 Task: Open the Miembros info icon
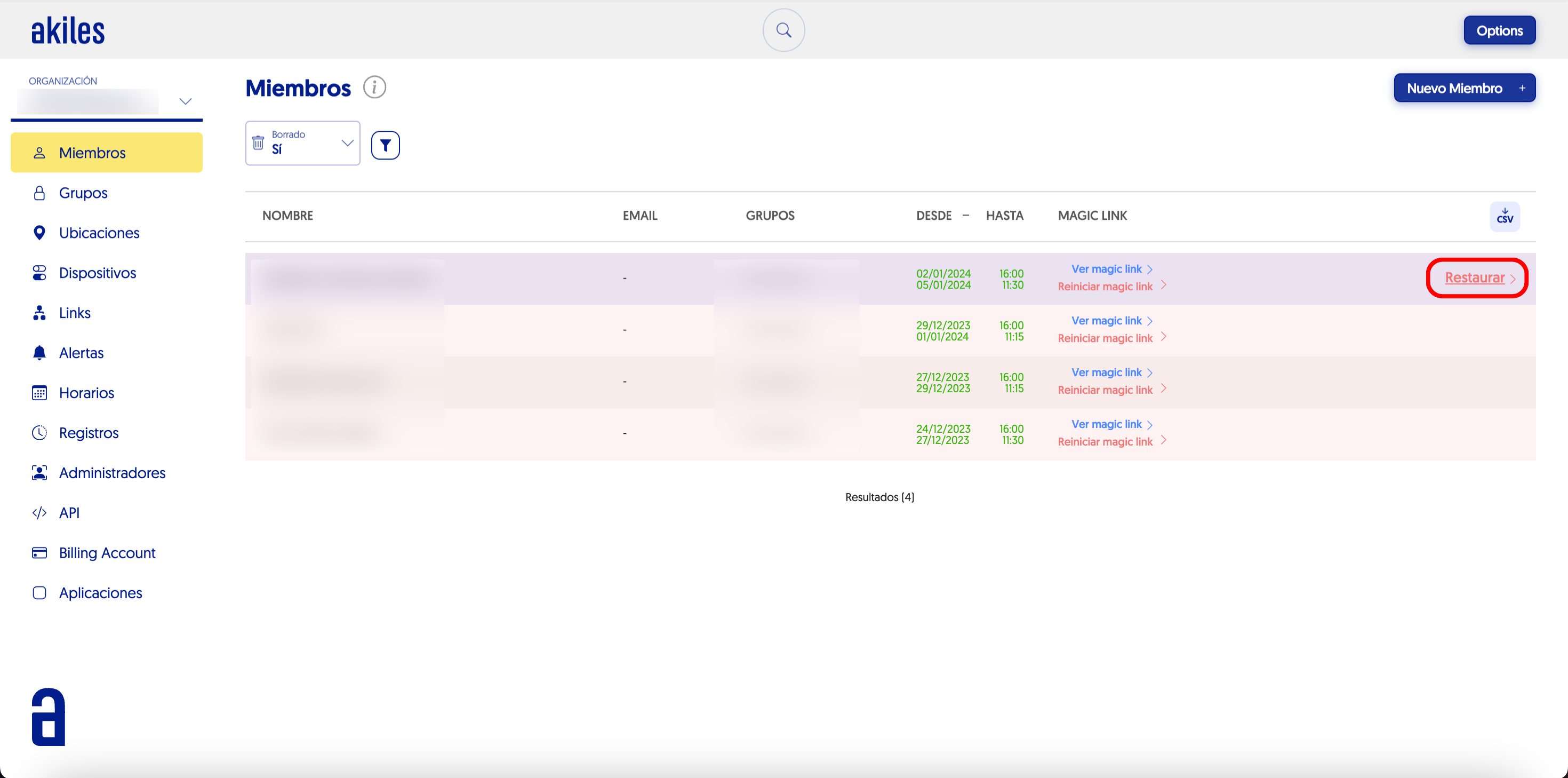[374, 88]
